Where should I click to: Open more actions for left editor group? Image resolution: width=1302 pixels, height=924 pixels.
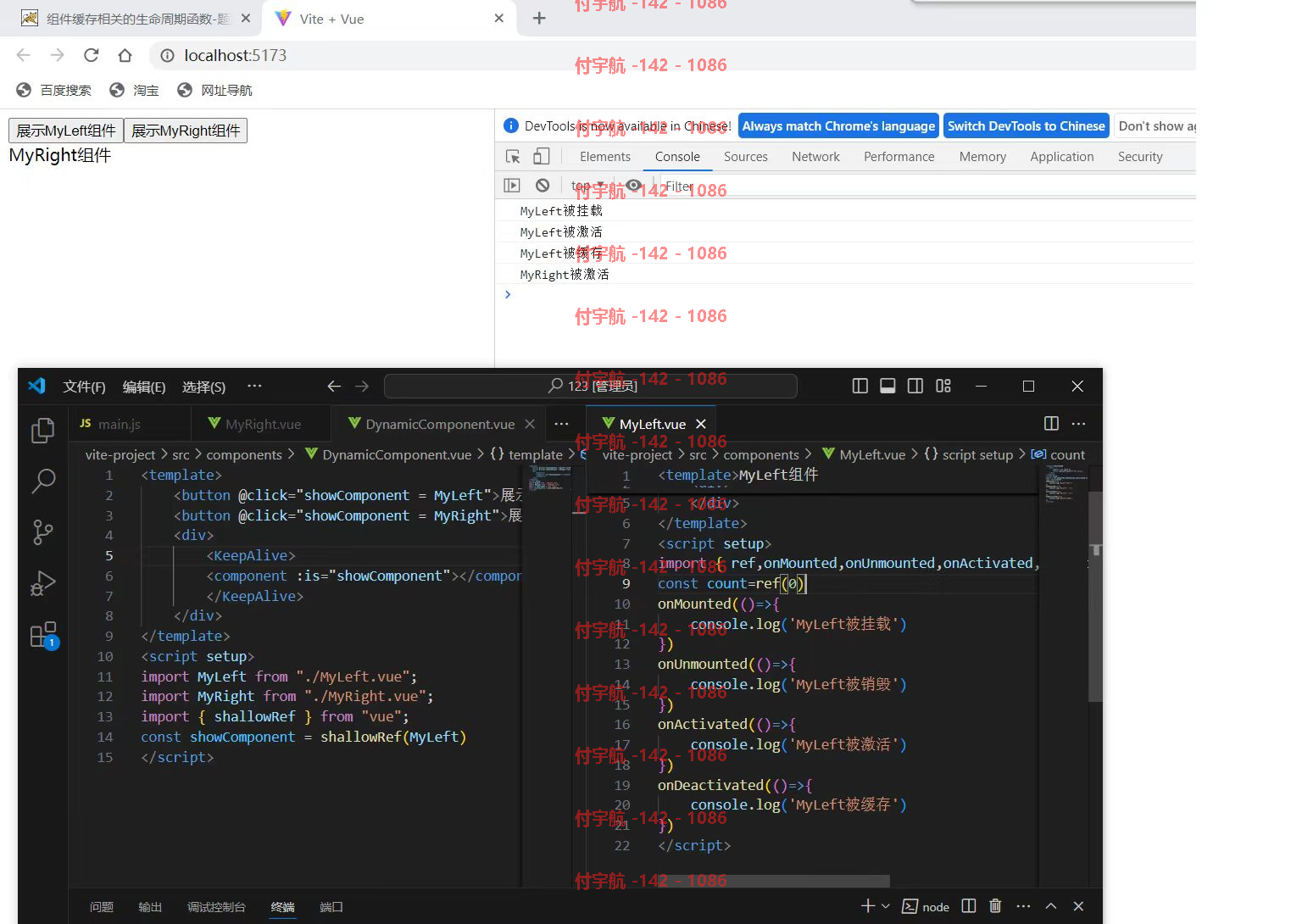tap(561, 423)
